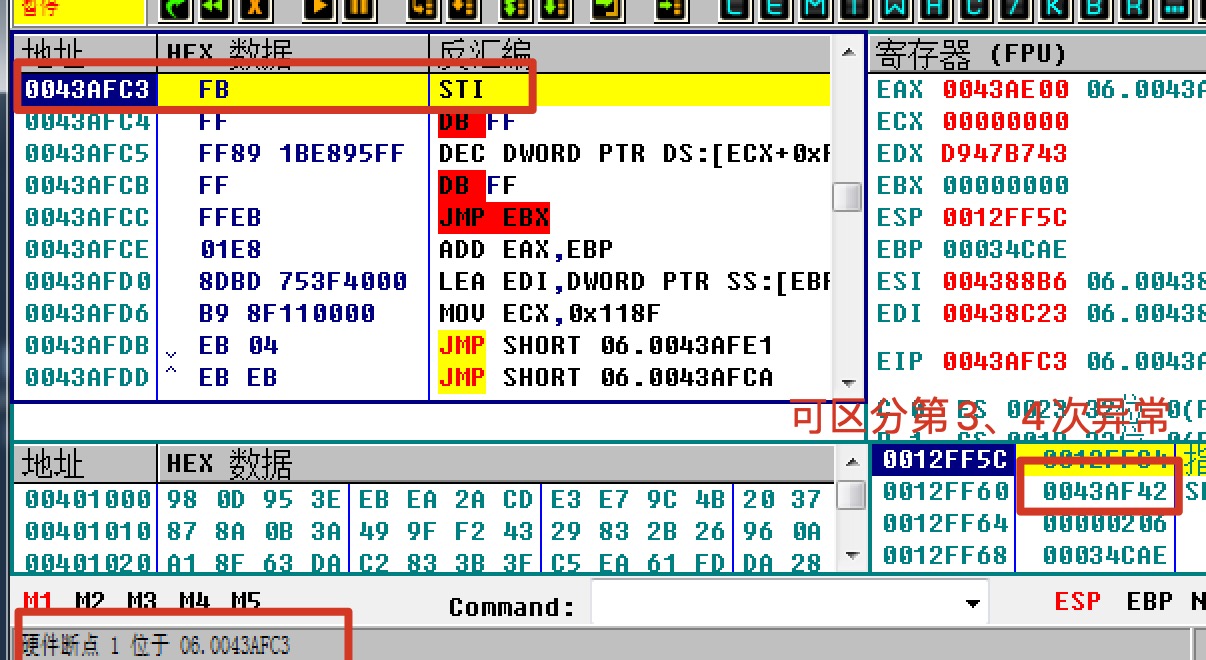The height and width of the screenshot is (660, 1206).
Task: Click the hex dump pane scrollbar thumb
Action: (x=851, y=496)
